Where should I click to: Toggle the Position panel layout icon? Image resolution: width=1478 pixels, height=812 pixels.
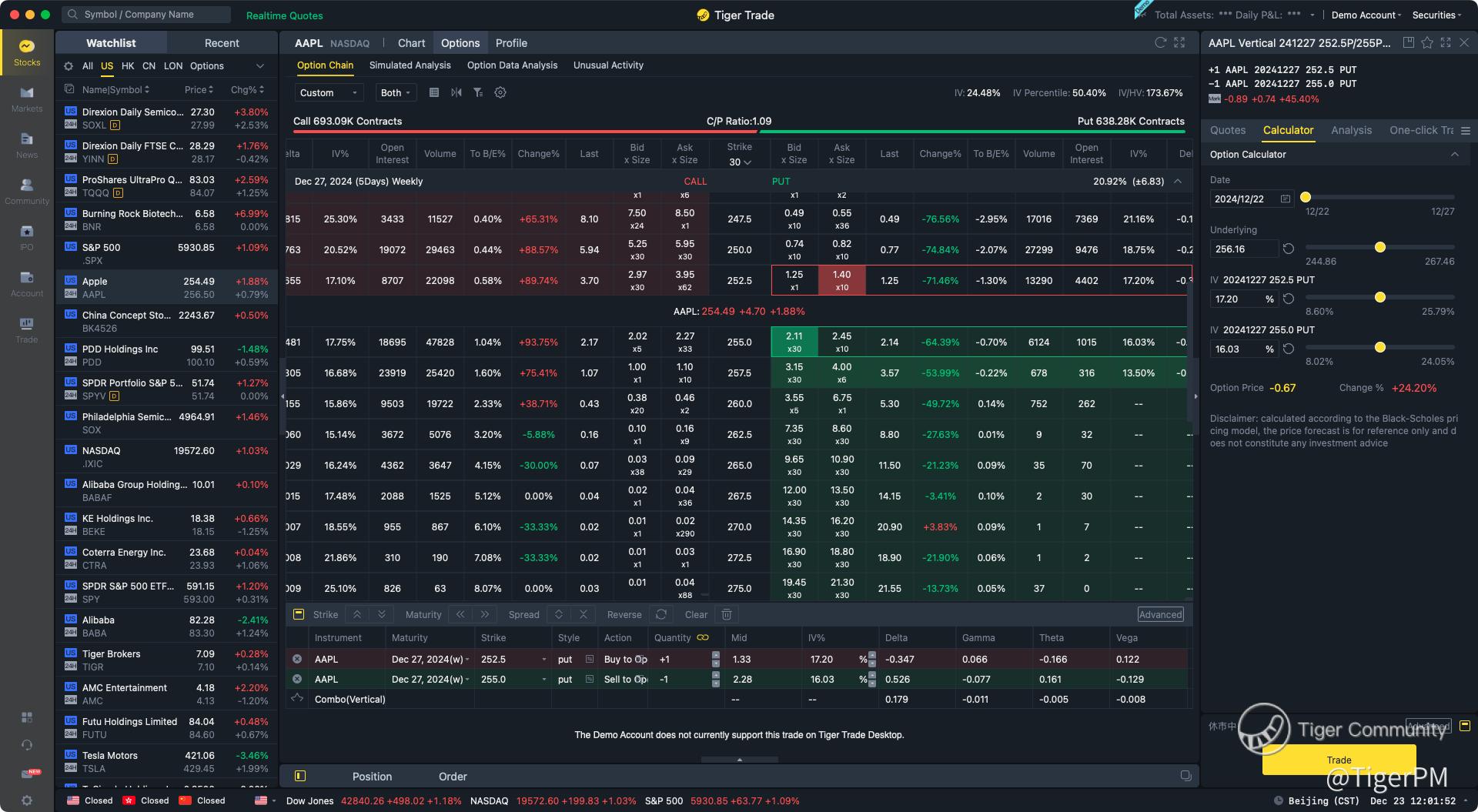[x=300, y=776]
